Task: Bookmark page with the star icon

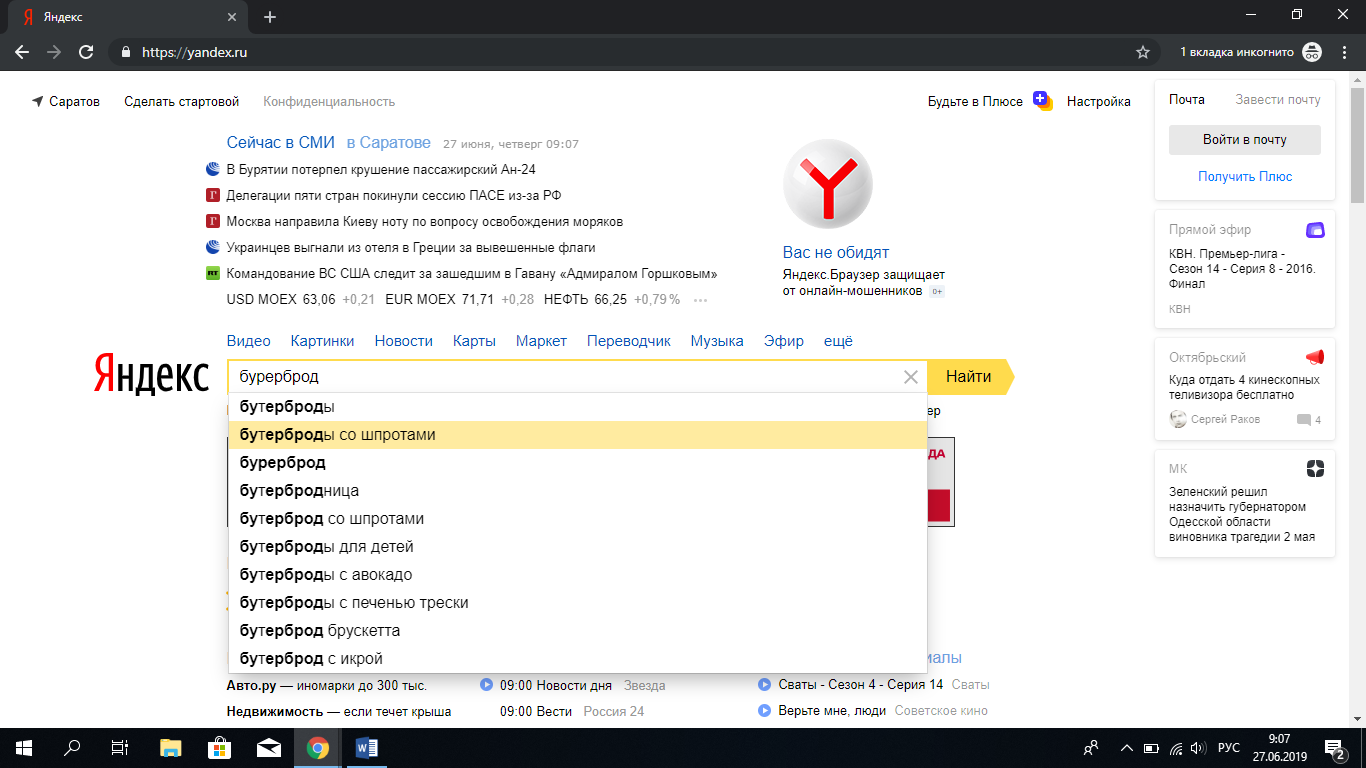Action: tap(1143, 52)
